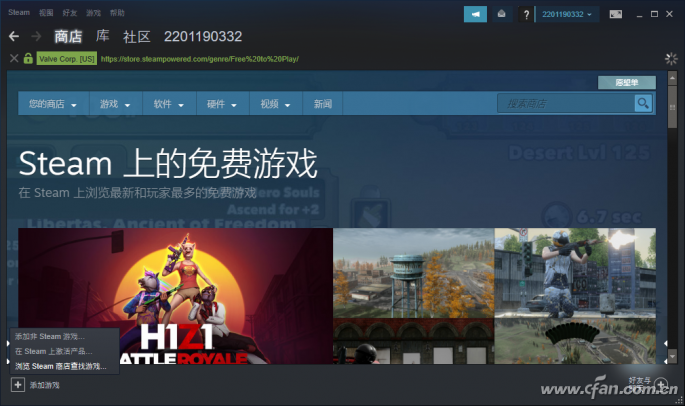Viewport: 685px width, 406px height.
Task: Click the Valve Corp. [US] certificate badge
Action: (67, 59)
